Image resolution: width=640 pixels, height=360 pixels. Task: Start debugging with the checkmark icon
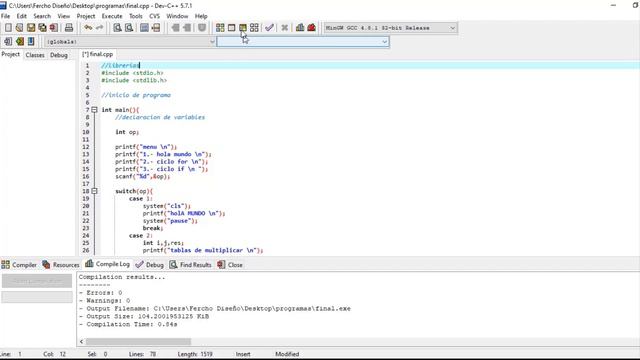click(269, 28)
